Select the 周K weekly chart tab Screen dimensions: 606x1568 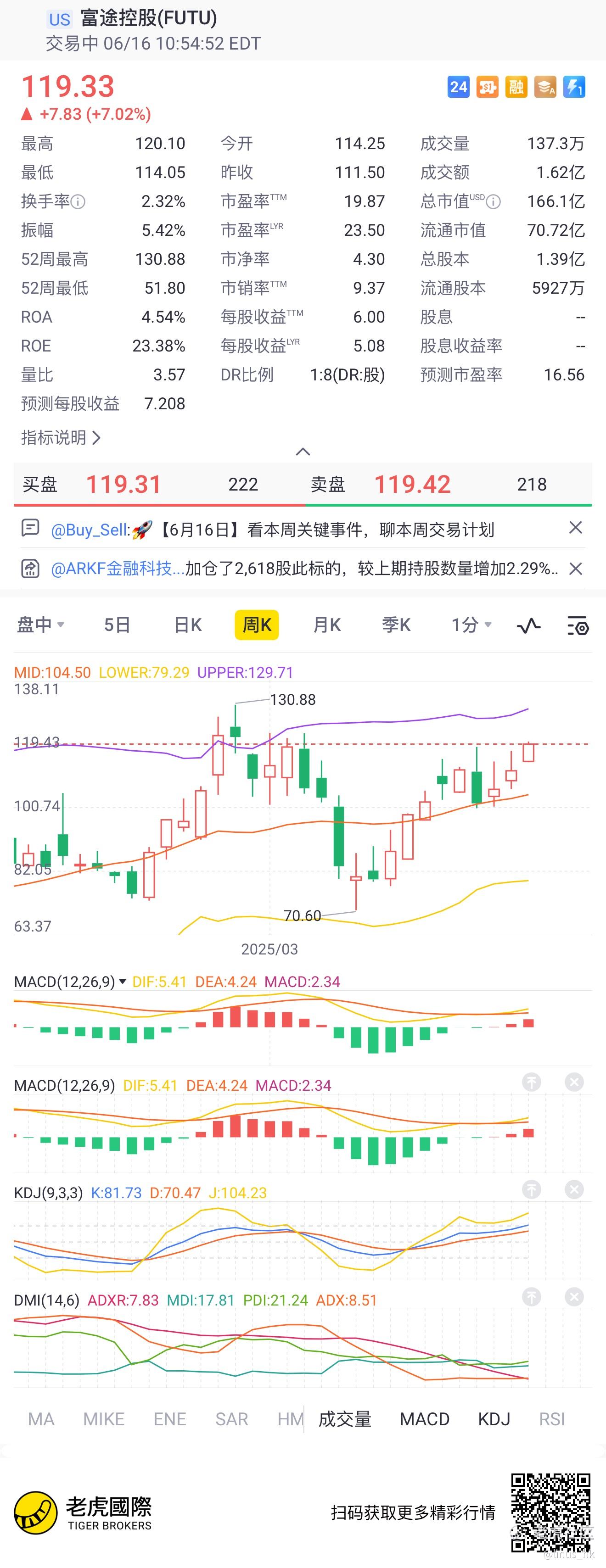[257, 625]
